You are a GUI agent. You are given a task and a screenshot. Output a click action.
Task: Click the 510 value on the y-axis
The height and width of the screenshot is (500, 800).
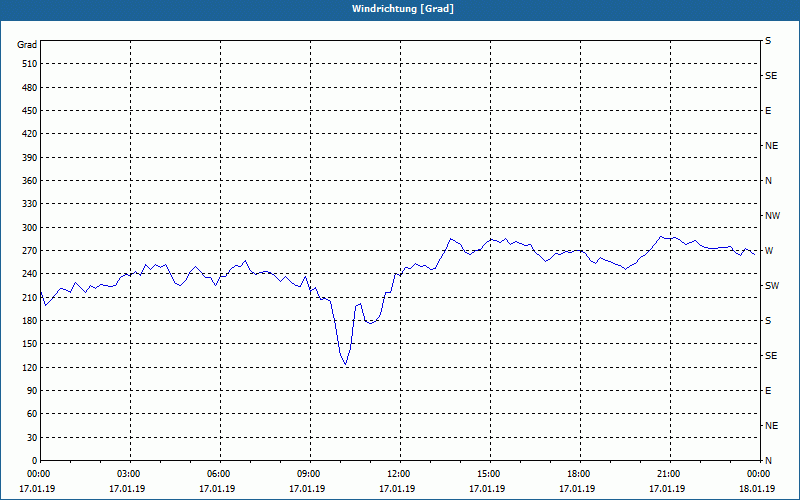[x=29, y=64]
